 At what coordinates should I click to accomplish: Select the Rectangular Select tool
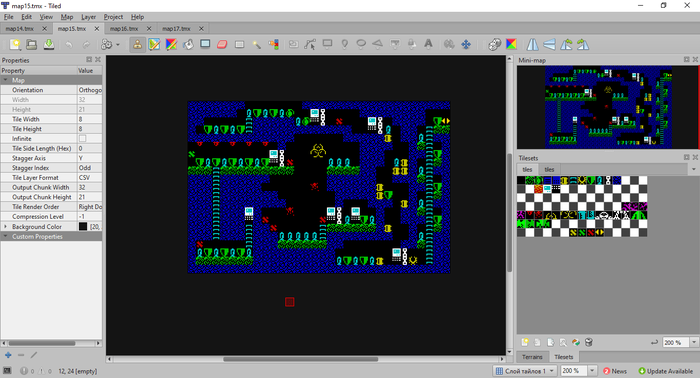coord(239,44)
